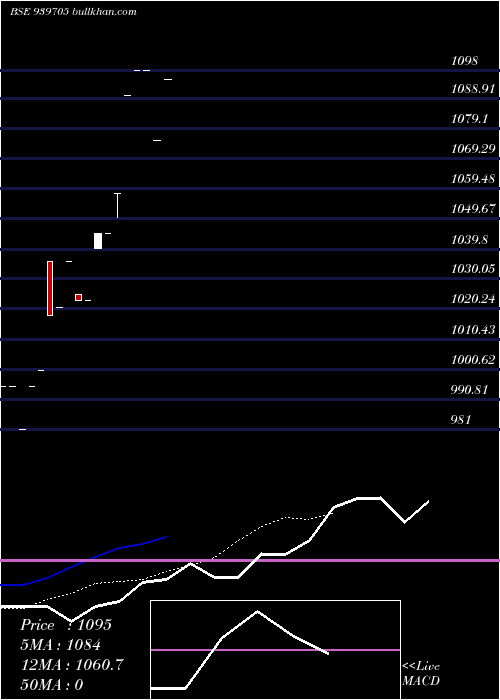Click the 1000.62 price level label
The image size is (500, 700).
coord(473,360)
